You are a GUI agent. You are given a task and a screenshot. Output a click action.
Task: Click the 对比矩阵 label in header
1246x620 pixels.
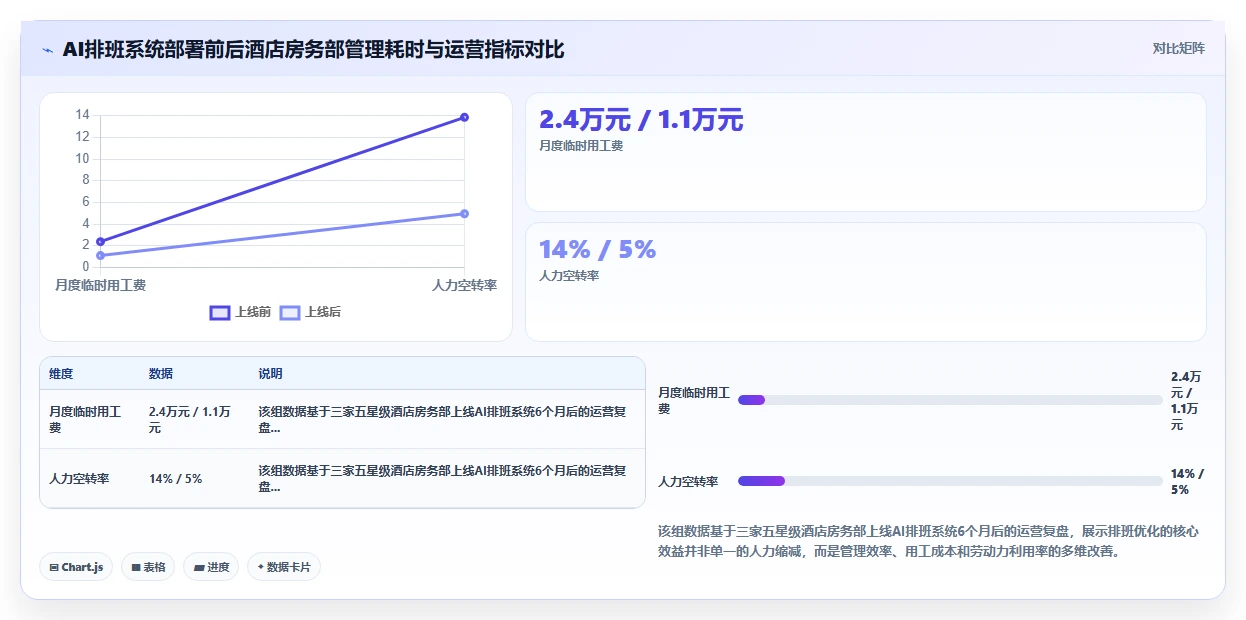[1179, 48]
